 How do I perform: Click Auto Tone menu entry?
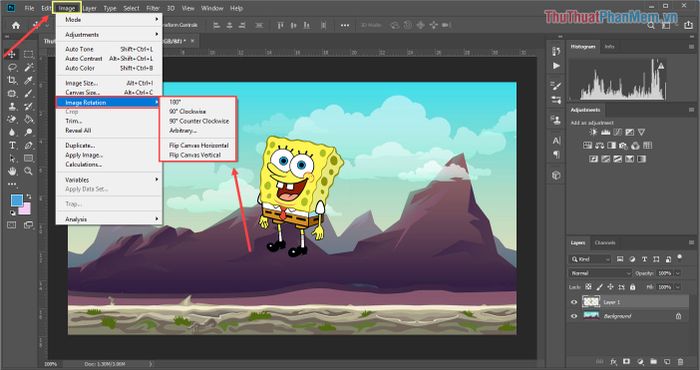click(109, 49)
